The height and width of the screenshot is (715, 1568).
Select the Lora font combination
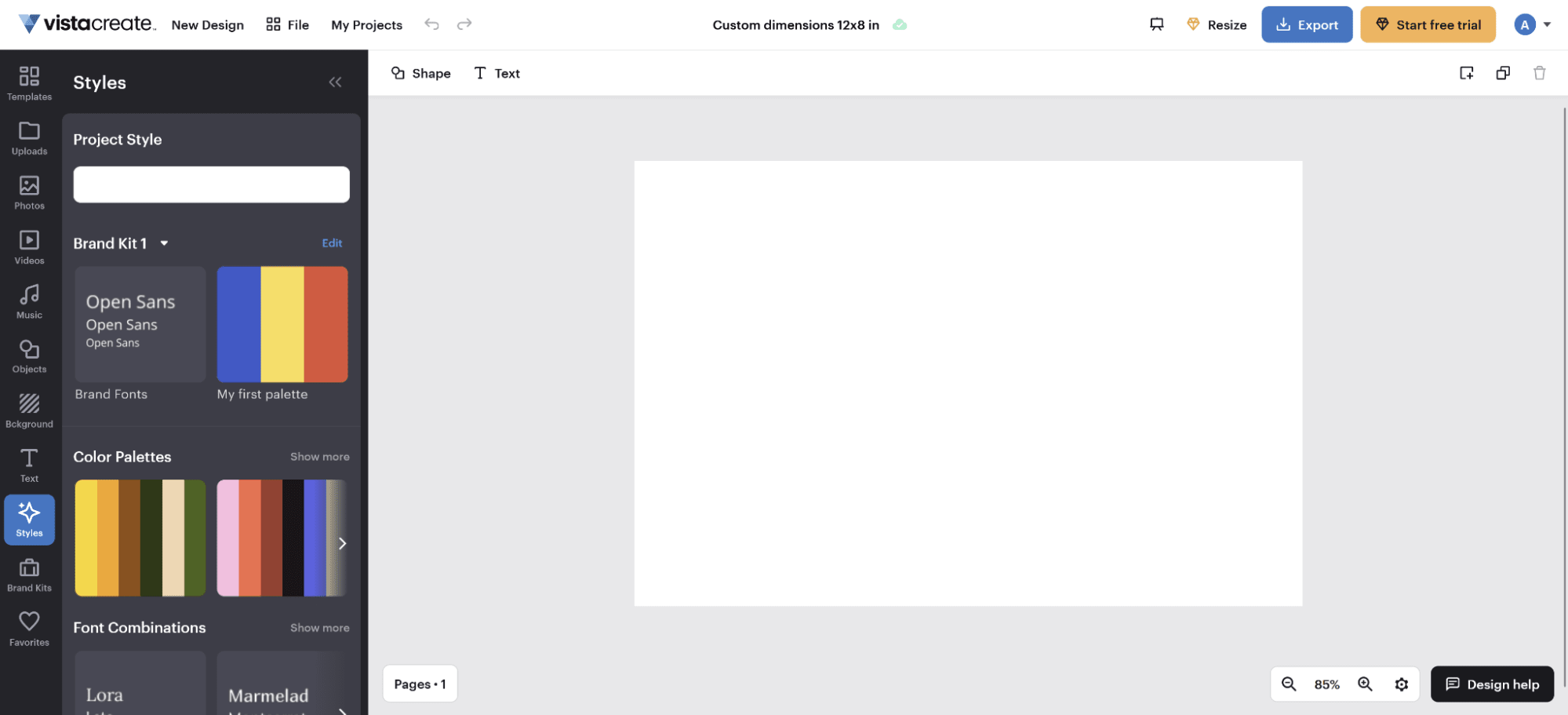click(140, 683)
